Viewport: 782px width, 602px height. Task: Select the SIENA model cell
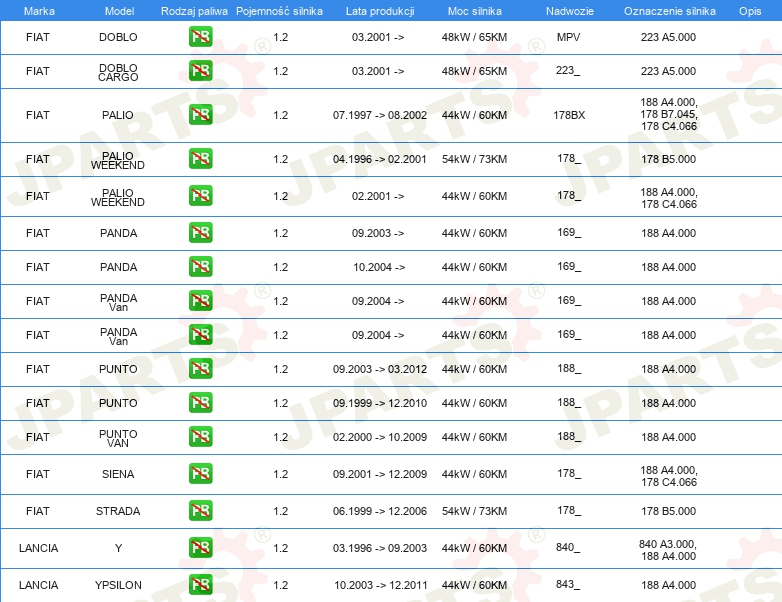118,474
